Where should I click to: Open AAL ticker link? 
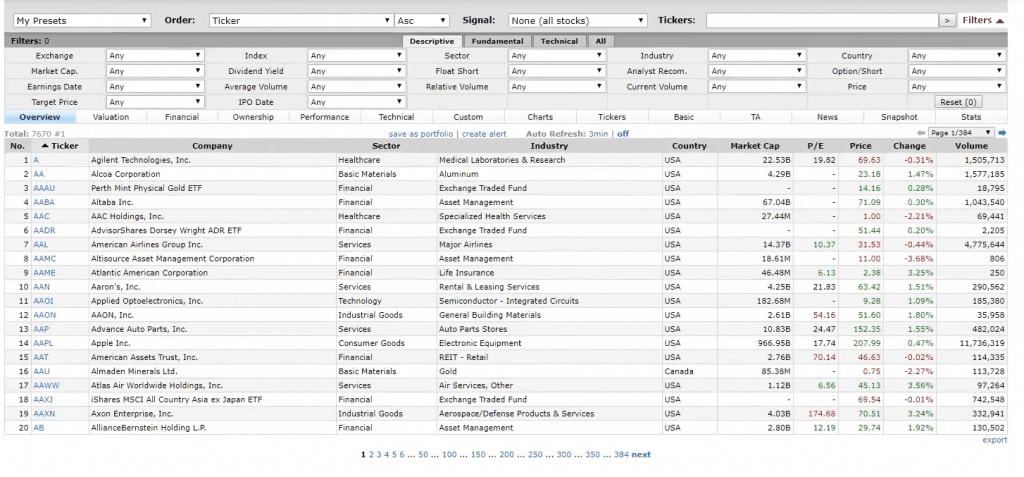41,244
